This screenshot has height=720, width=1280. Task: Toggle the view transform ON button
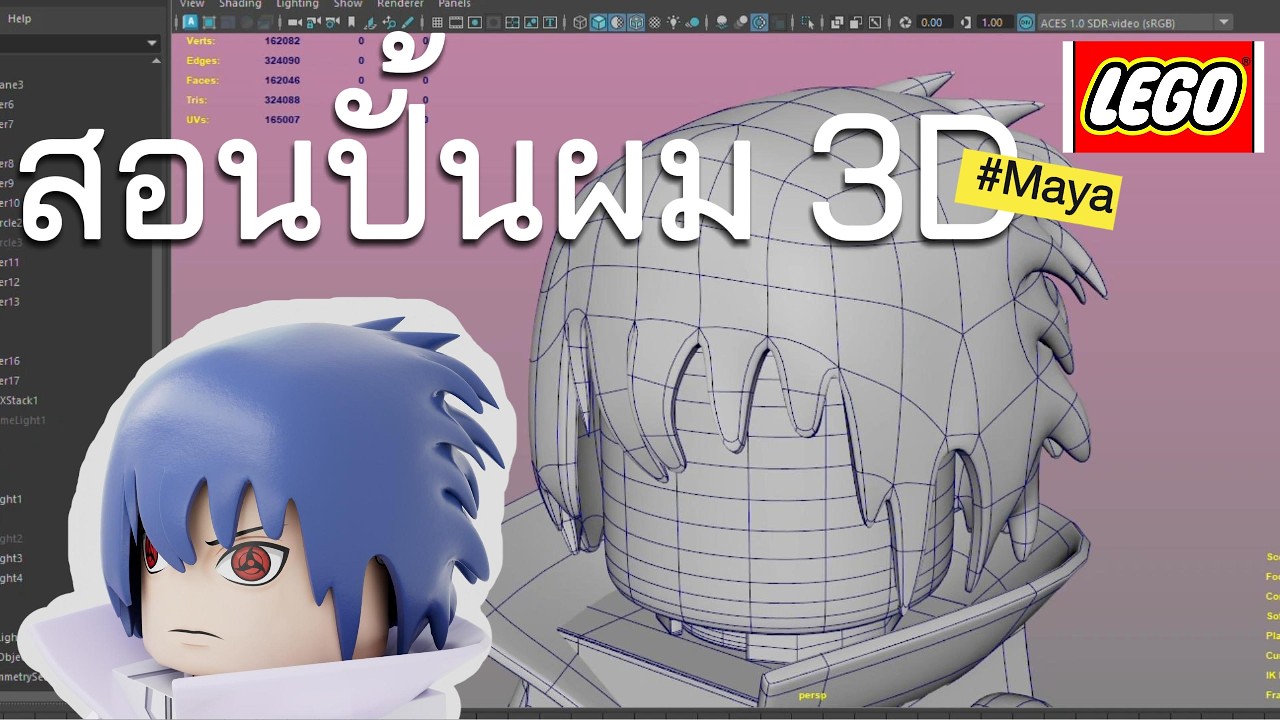pyautogui.click(x=1026, y=22)
